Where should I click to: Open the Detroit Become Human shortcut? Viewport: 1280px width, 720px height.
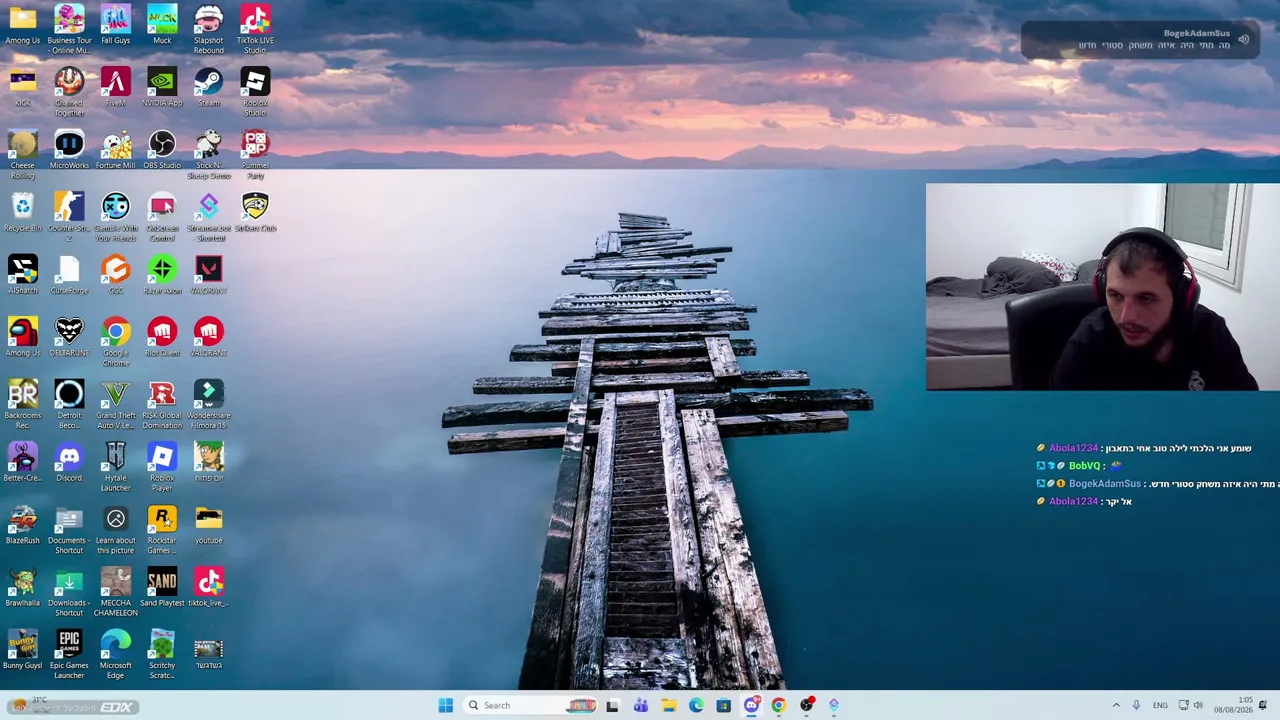coord(69,405)
